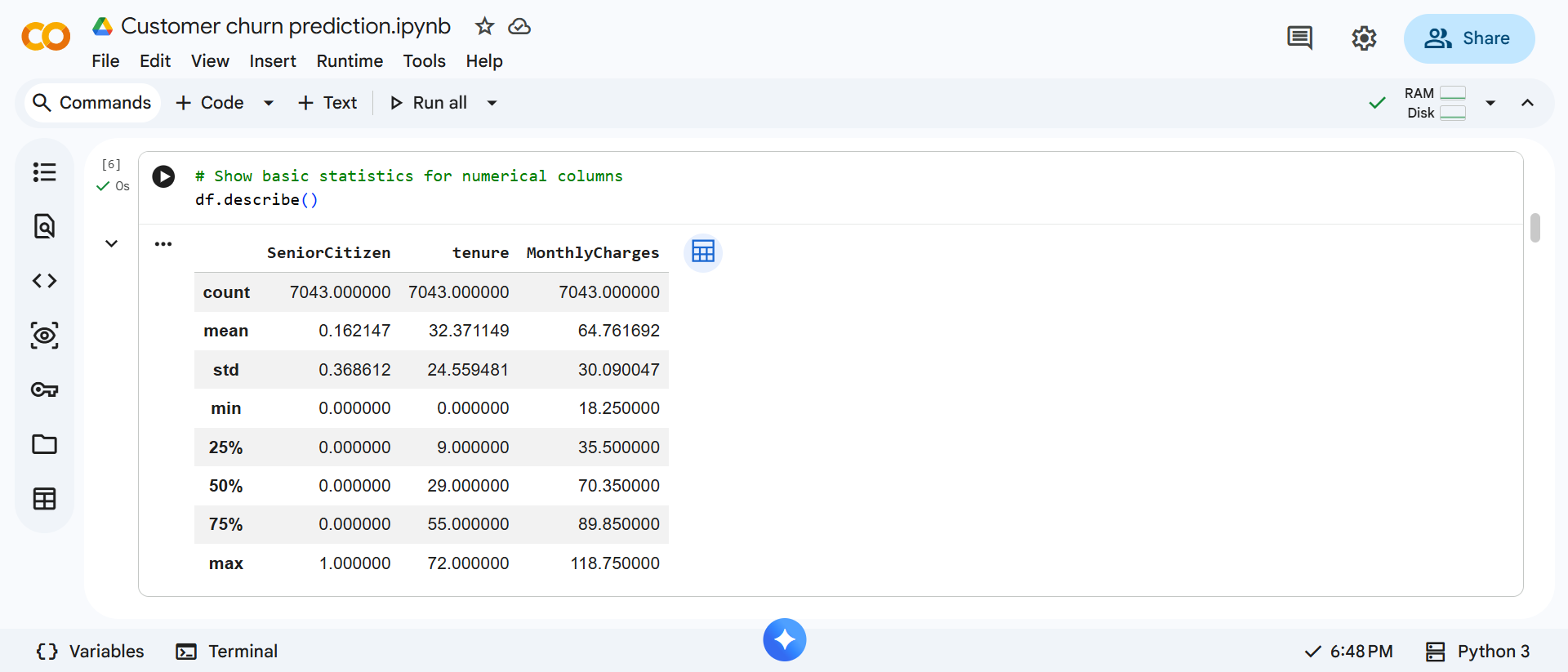The image size is (1568, 672).
Task: Open the find and replace panel icon
Action: click(x=44, y=226)
